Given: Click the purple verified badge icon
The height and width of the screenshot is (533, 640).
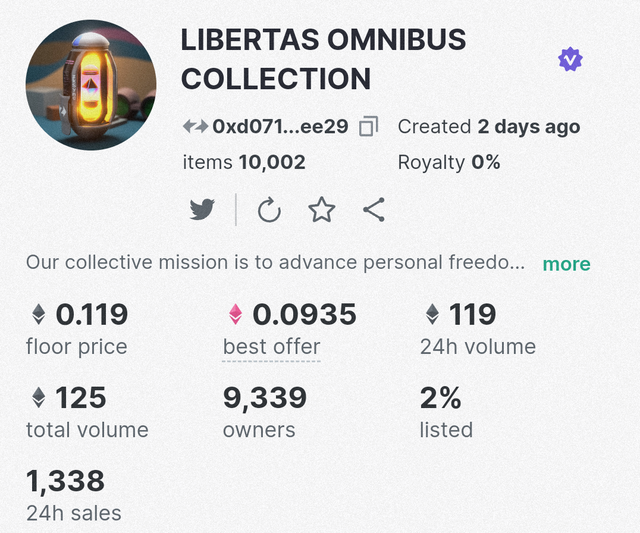Looking at the screenshot, I should click(x=570, y=59).
